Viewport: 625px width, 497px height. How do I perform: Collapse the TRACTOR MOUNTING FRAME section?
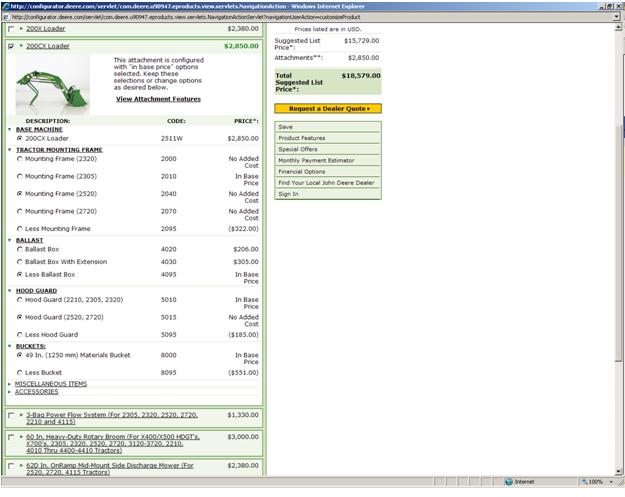[10, 150]
